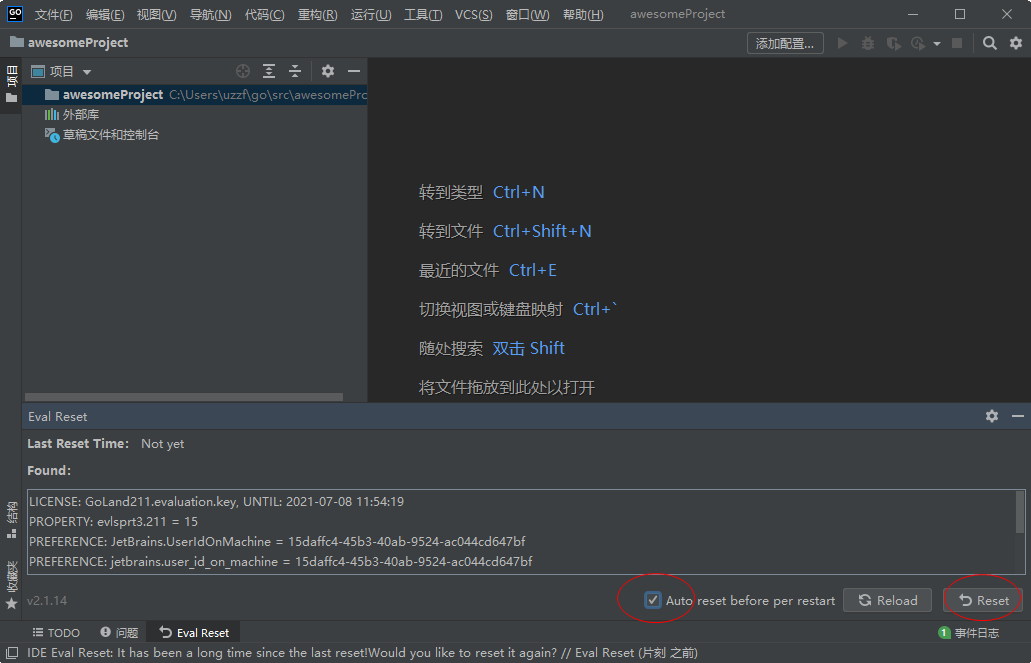Screen dimensions: 1031x663
Task: Hide the project panel with minus icon
Action: (x=354, y=71)
